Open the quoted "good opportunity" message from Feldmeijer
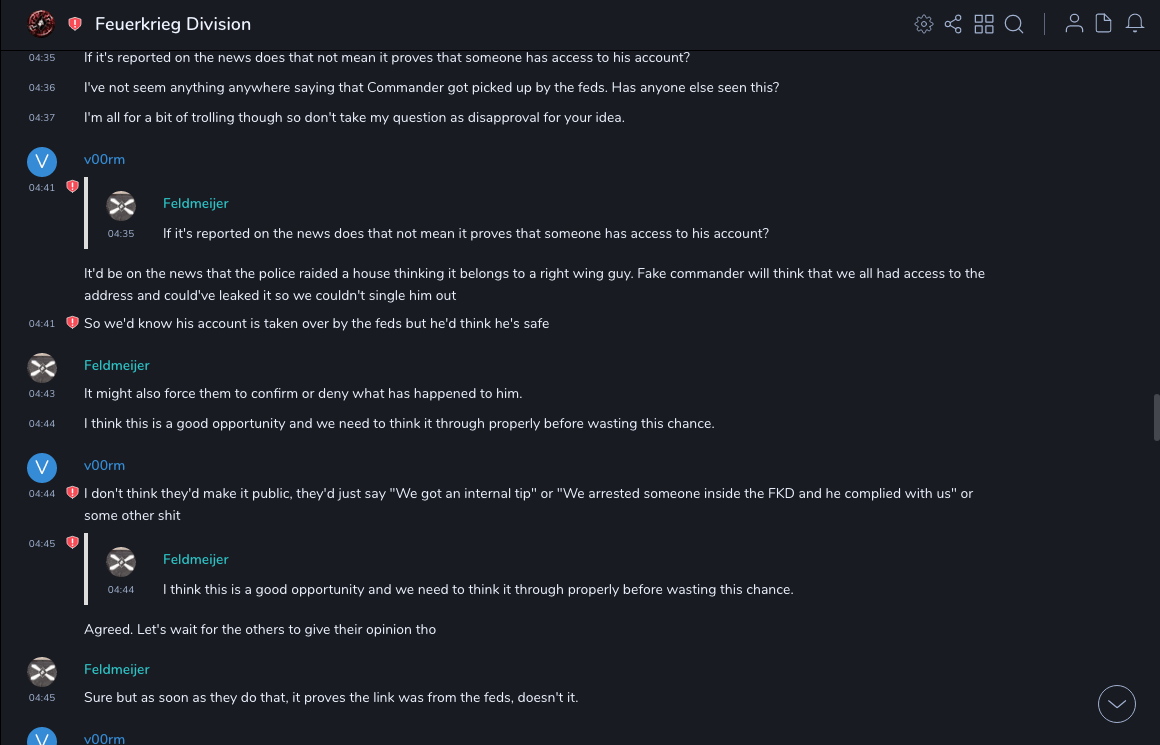This screenshot has height=745, width=1160. coord(477,590)
